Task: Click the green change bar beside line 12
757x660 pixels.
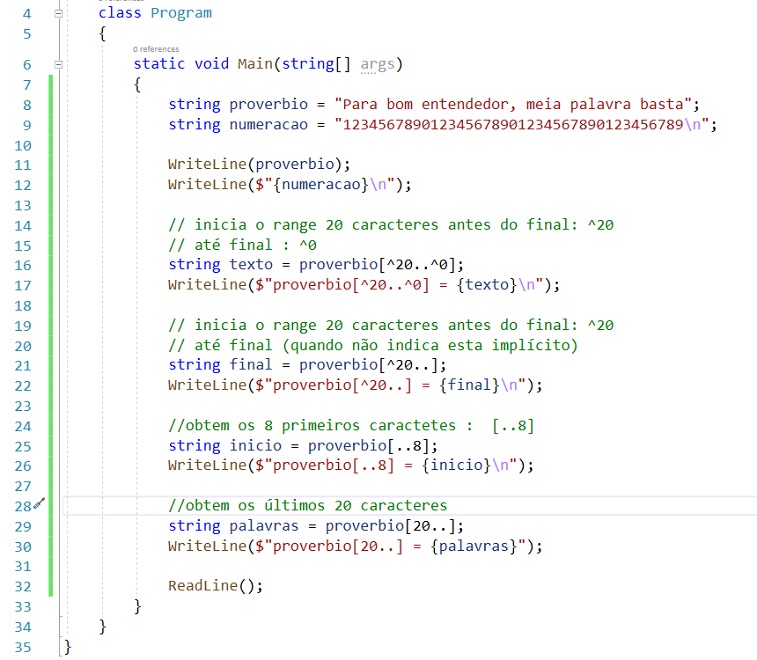Action: tap(51, 184)
